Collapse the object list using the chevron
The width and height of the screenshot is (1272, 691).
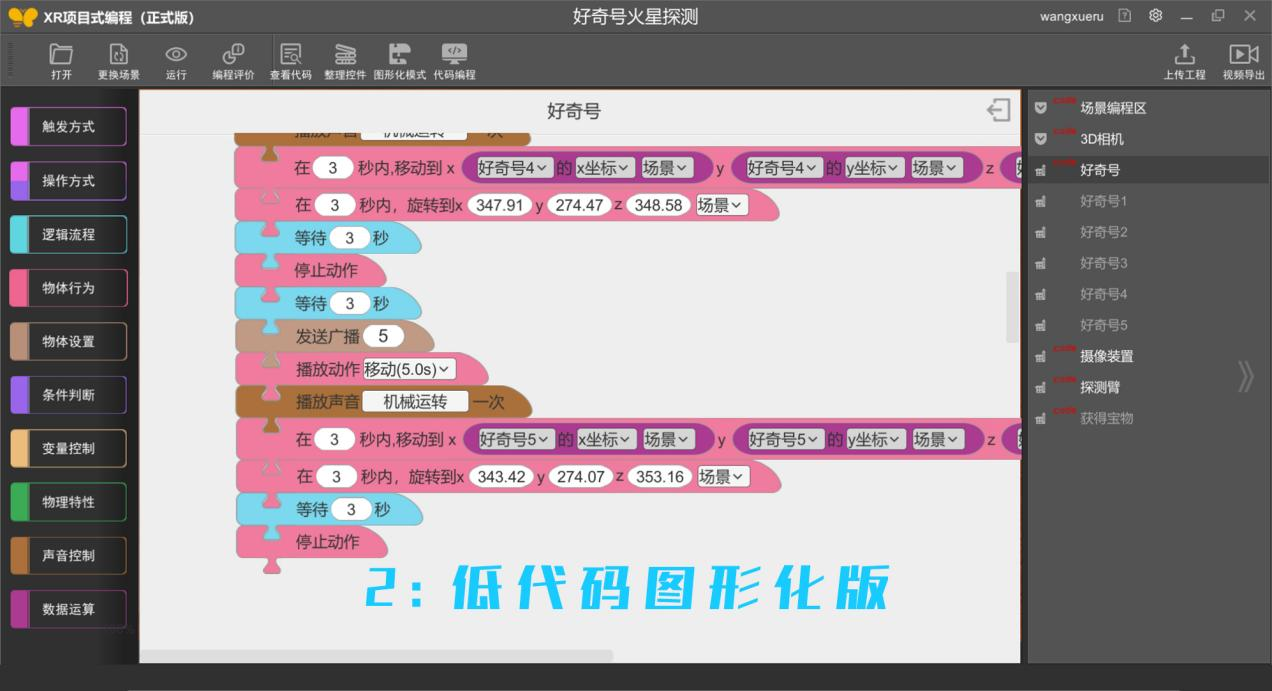click(1245, 377)
